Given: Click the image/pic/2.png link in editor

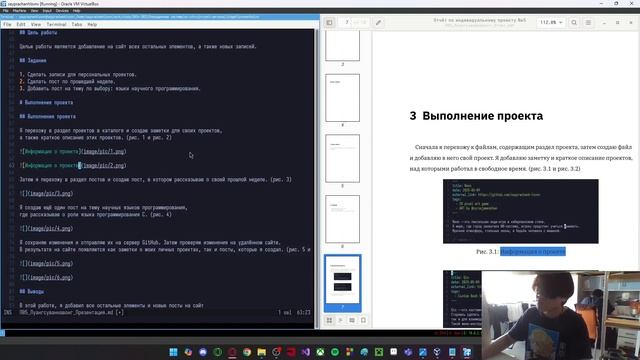Looking at the screenshot, I should 104,165.
